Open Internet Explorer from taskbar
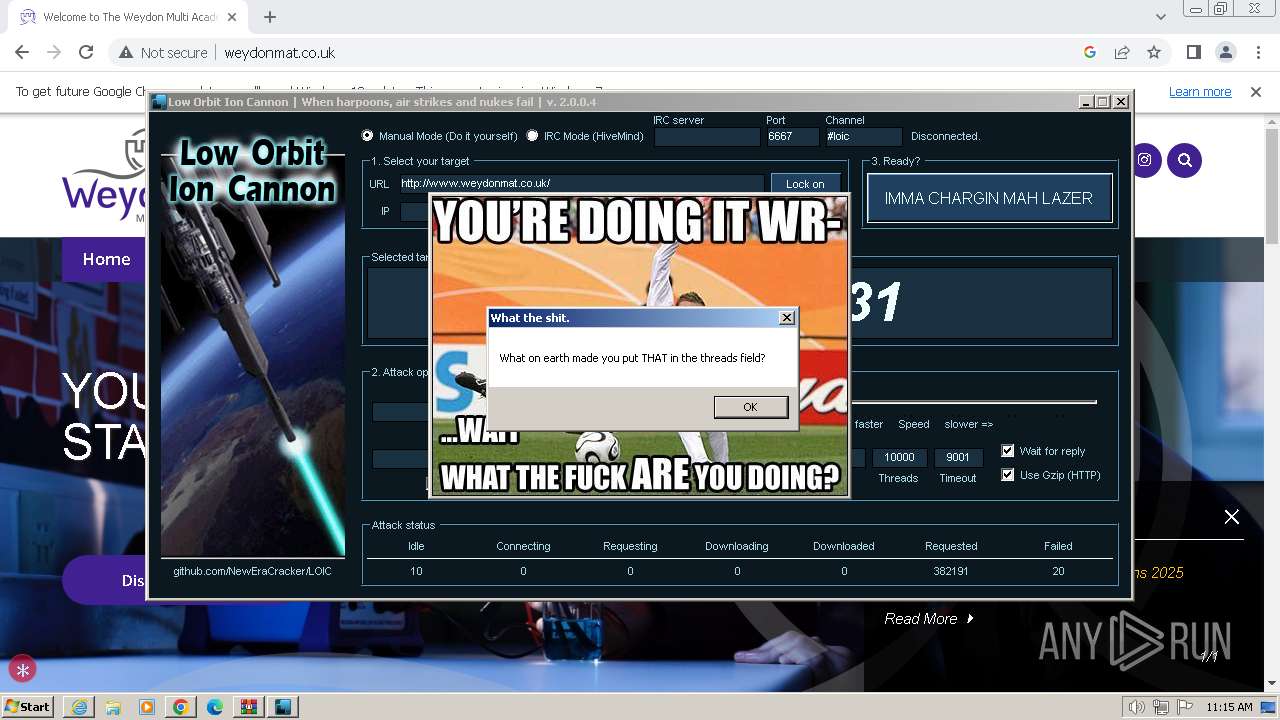Image resolution: width=1280 pixels, height=720 pixels. [x=78, y=707]
